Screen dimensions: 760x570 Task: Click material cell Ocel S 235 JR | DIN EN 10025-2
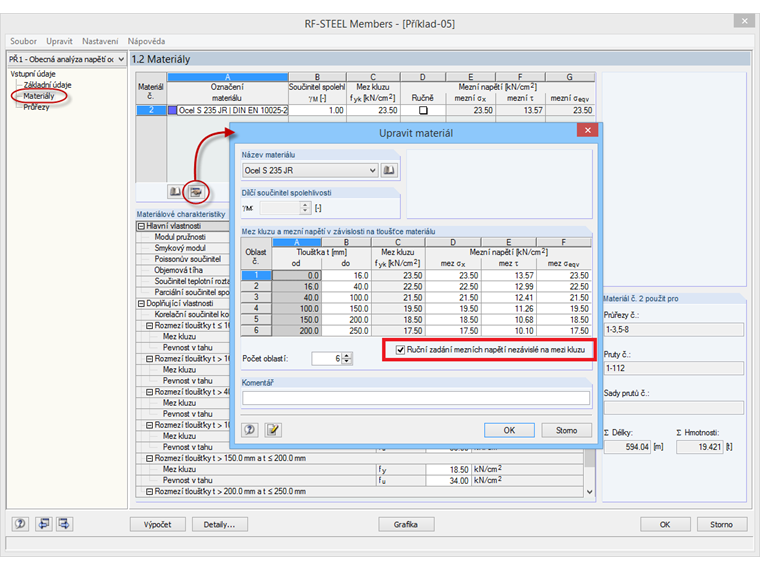click(233, 111)
